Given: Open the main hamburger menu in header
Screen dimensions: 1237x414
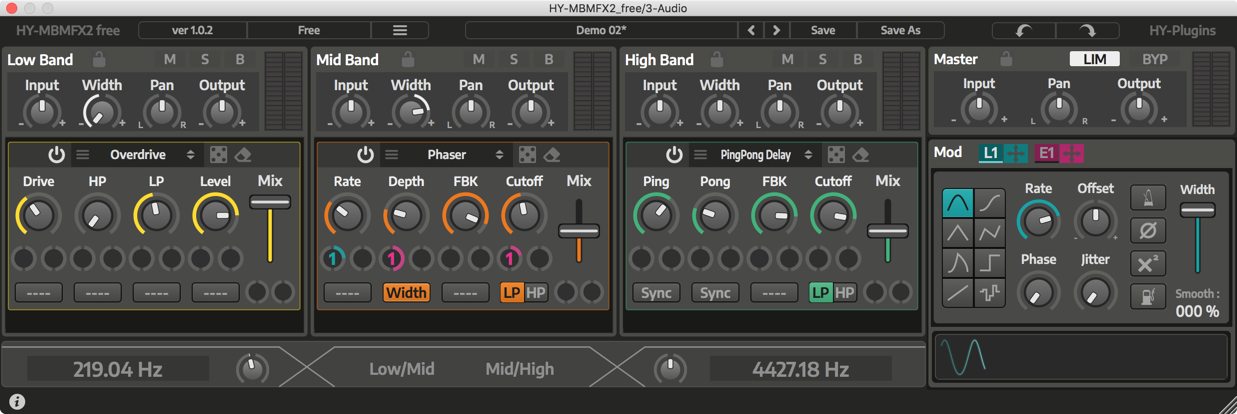Looking at the screenshot, I should (400, 31).
